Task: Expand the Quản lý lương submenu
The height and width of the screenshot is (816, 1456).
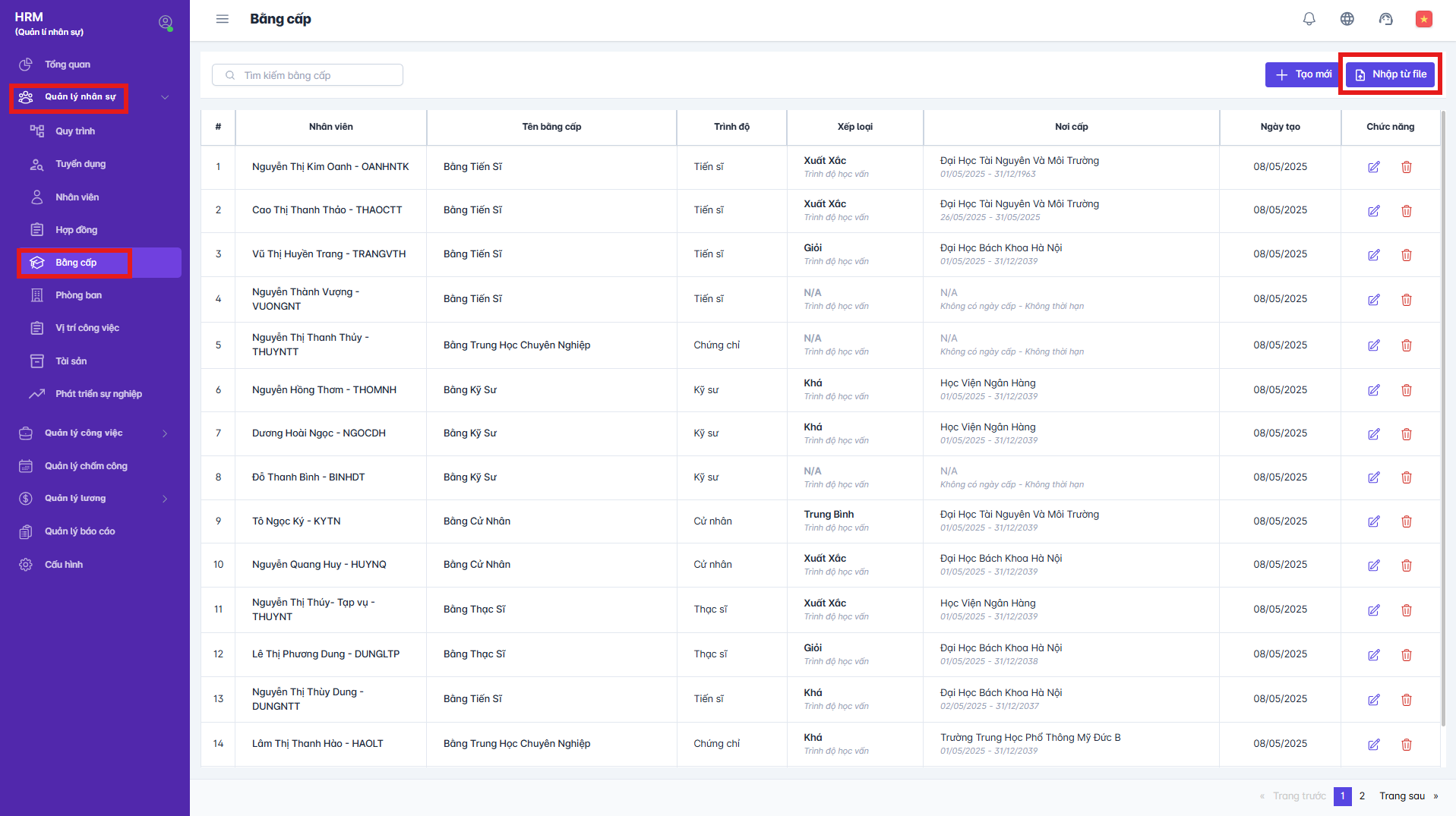Action: pyautogui.click(x=165, y=499)
